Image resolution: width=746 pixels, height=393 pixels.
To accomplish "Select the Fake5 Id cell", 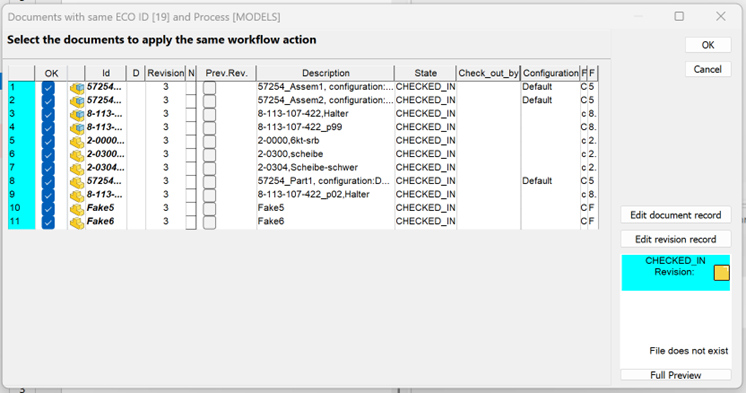I will click(106, 208).
